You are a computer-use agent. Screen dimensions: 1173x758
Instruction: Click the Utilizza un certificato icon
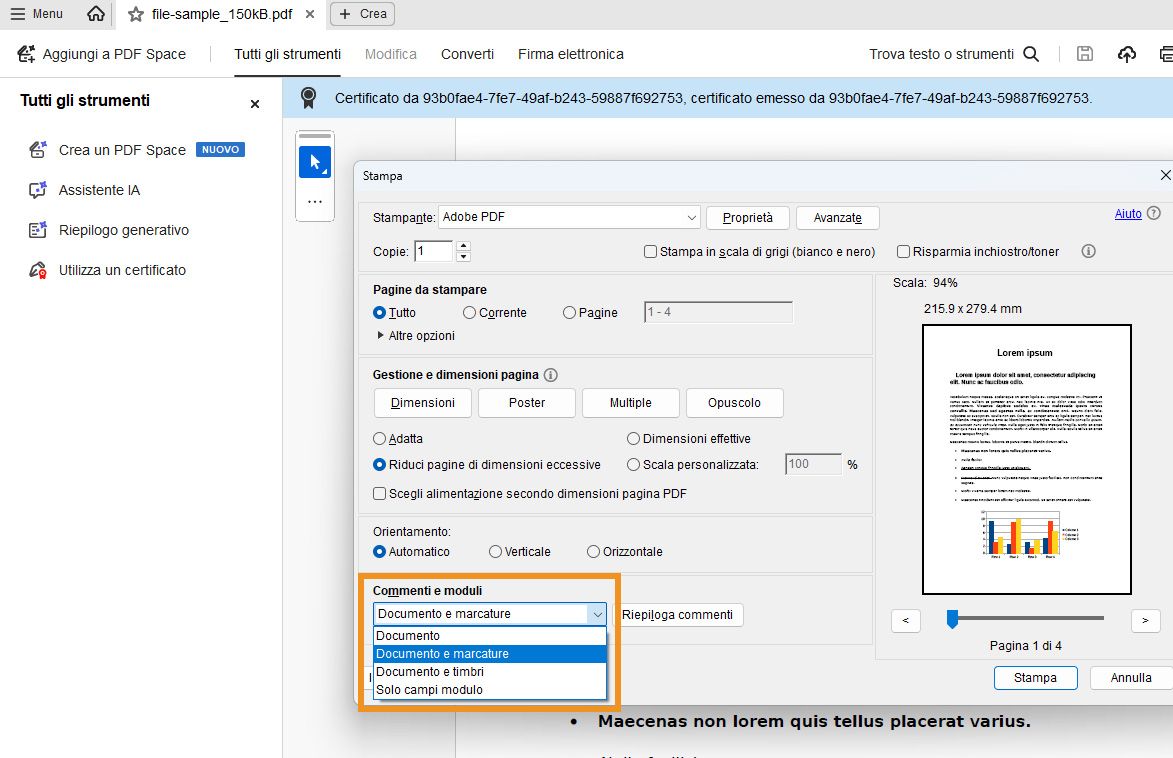point(37,270)
